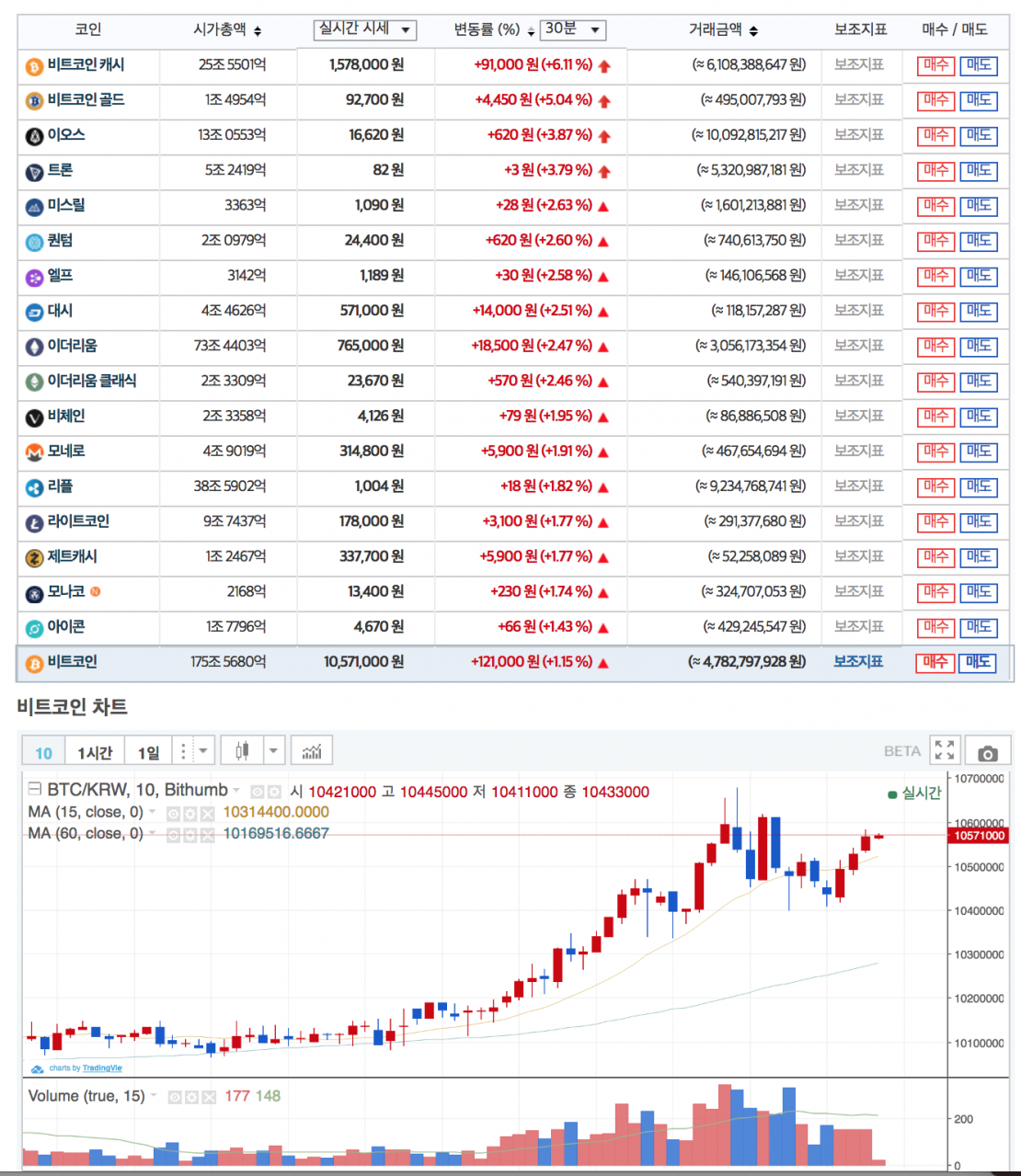The height and width of the screenshot is (1176, 1021).
Task: Open the 30분 change period dropdown
Action: point(573,30)
